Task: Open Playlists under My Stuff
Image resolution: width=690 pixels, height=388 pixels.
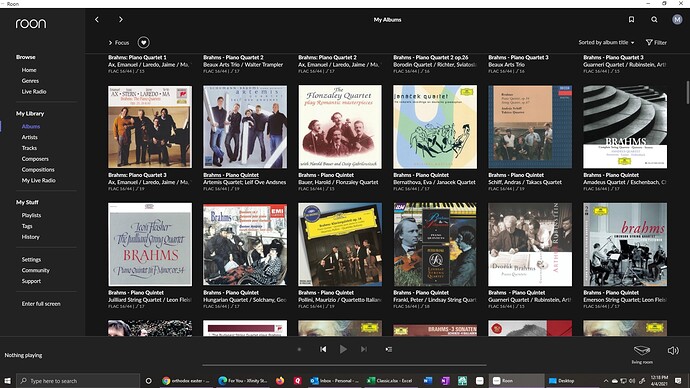Action: [x=31, y=215]
